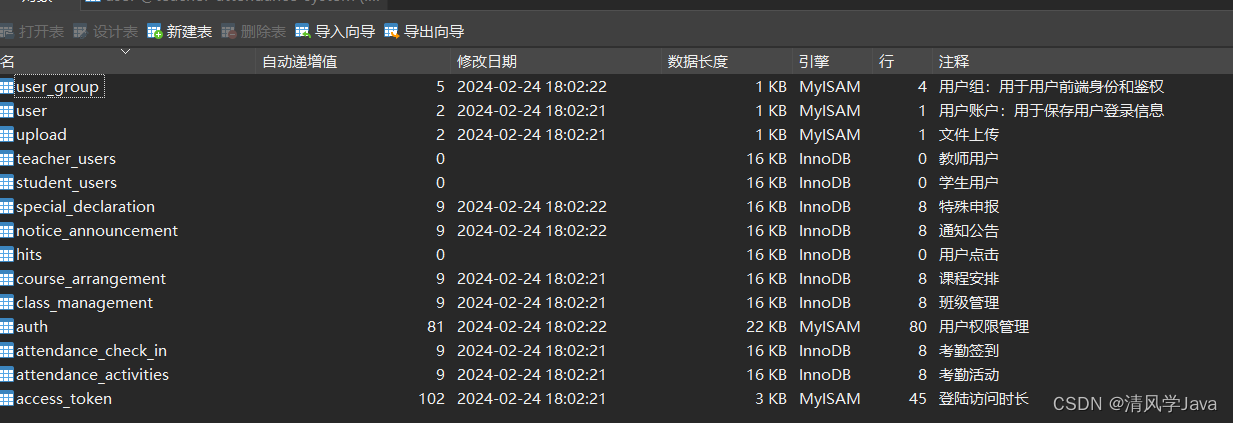Click the comment 用户权限管理
The image size is (1233, 423).
pyautogui.click(x=984, y=327)
